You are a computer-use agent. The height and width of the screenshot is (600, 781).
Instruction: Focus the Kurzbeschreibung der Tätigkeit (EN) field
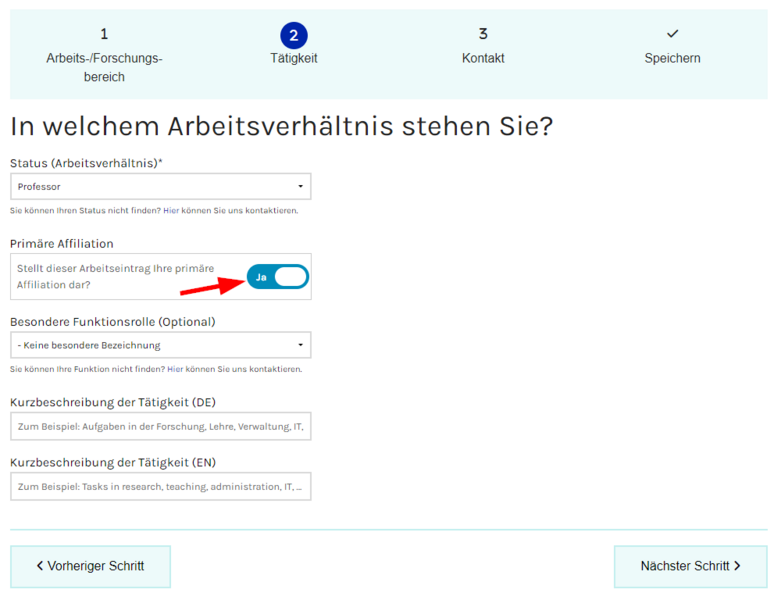[160, 487]
